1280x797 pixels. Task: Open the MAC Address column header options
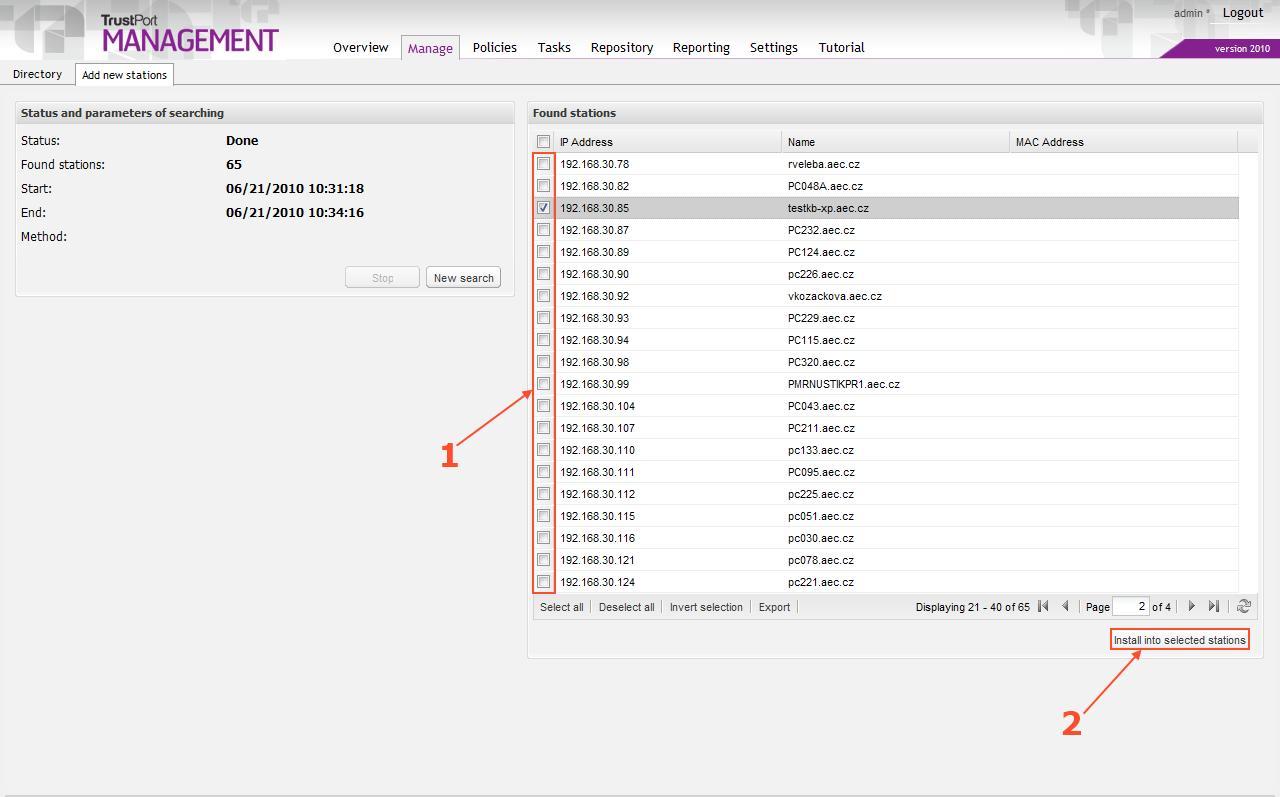tap(1050, 141)
